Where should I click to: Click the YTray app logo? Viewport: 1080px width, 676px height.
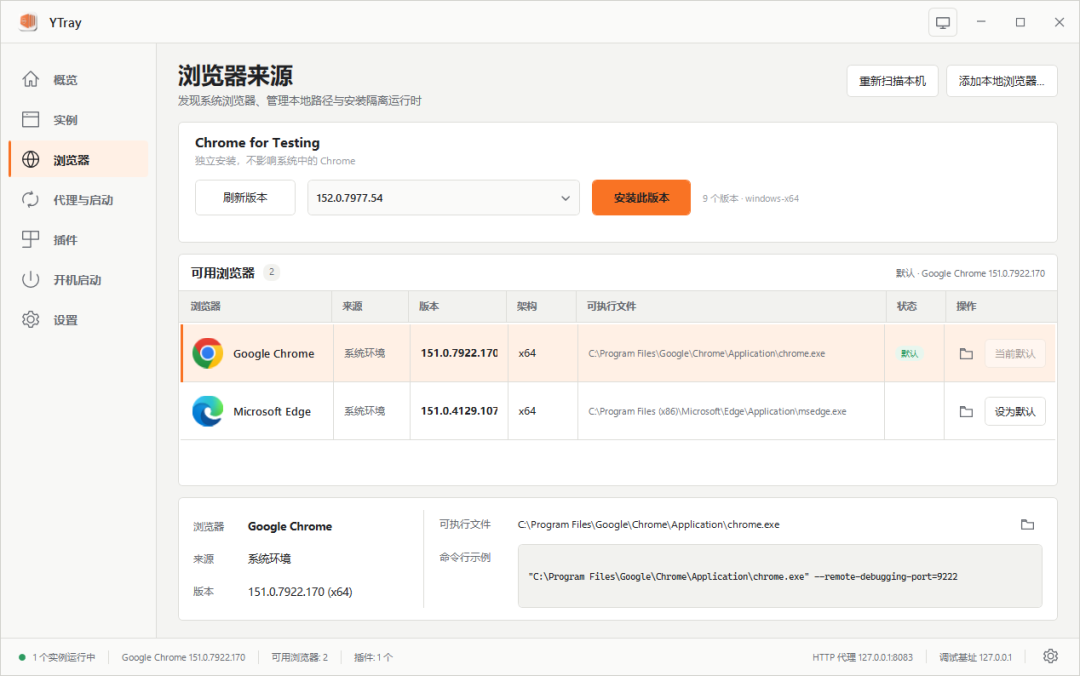(x=28, y=22)
